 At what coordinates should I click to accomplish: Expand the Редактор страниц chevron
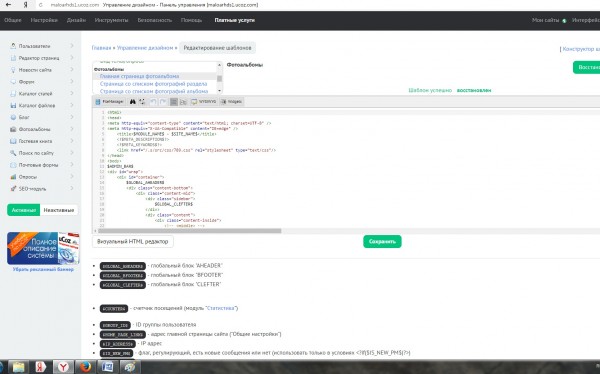coord(72,58)
